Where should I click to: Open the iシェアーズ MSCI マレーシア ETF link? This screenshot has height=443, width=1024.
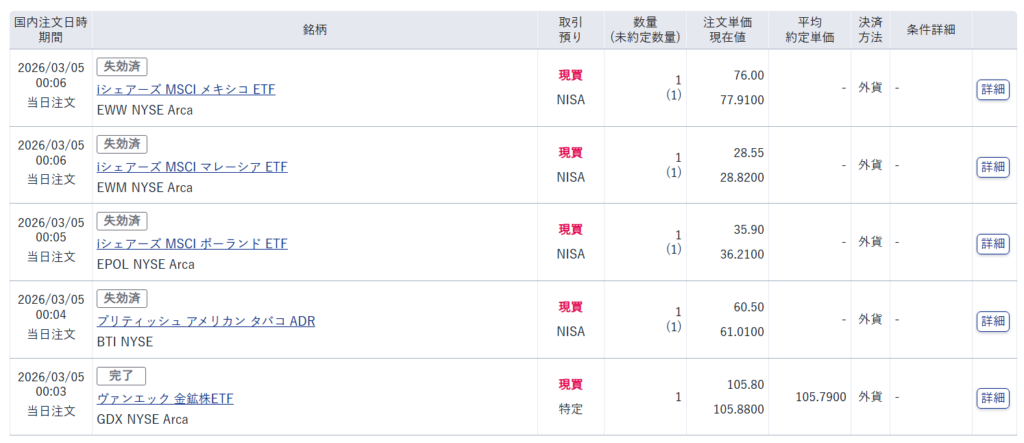pyautogui.click(x=192, y=166)
